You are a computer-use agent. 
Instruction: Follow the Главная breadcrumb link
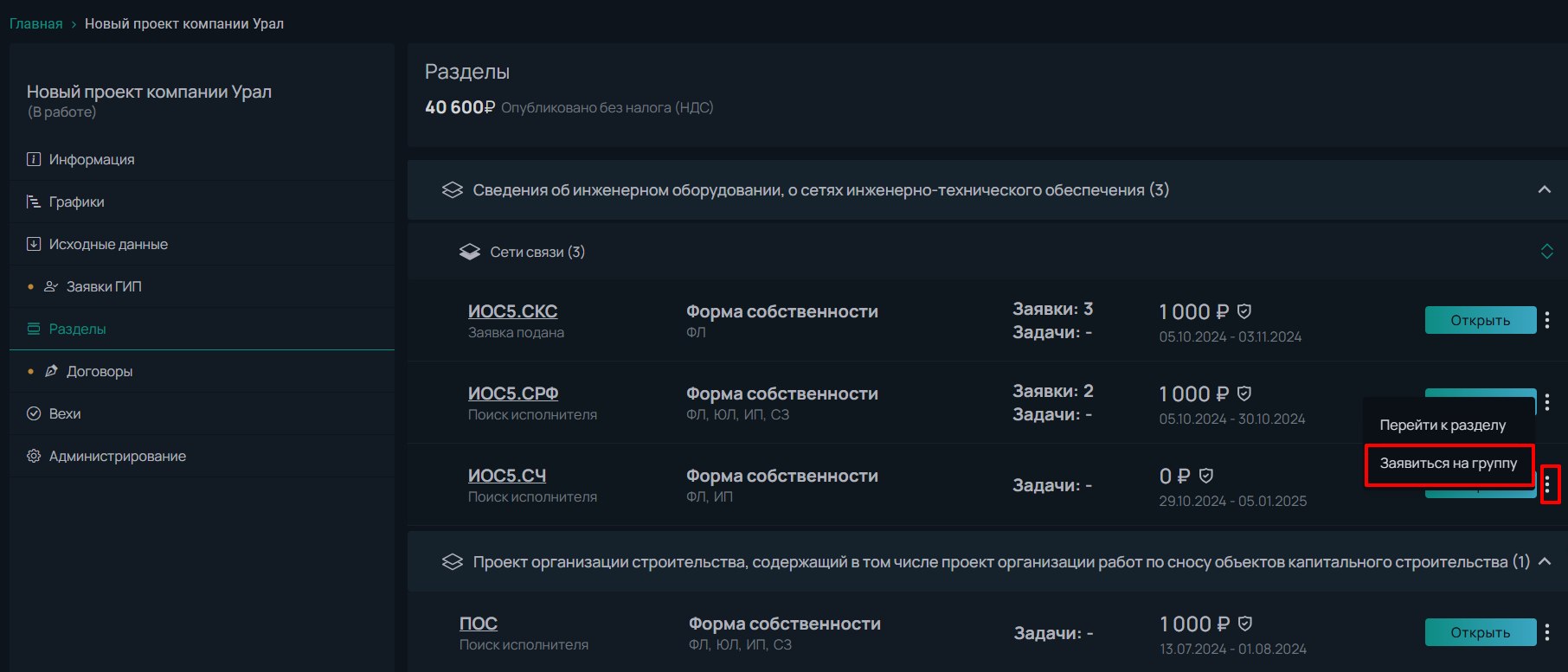click(36, 23)
